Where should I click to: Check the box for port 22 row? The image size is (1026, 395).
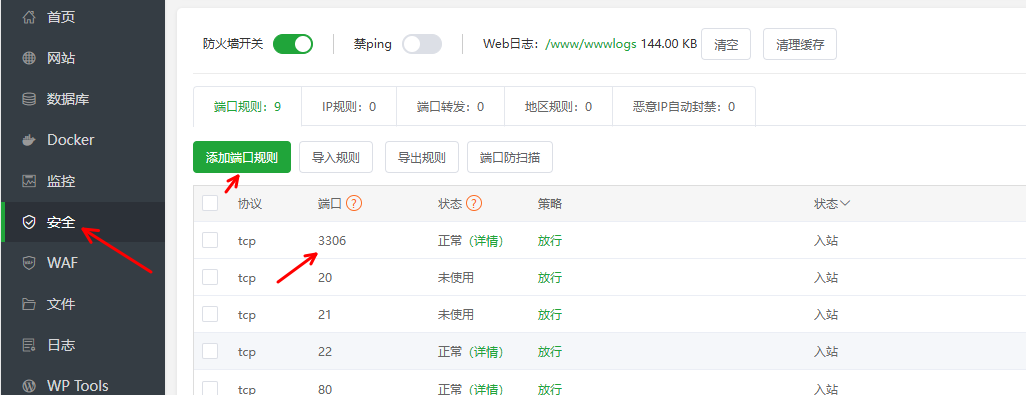[210, 352]
